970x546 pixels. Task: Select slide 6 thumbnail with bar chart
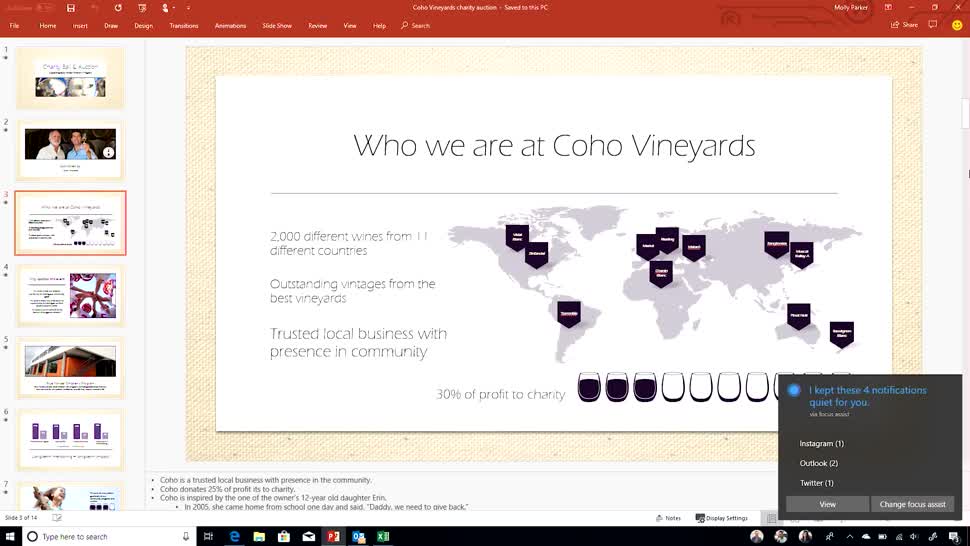70,440
